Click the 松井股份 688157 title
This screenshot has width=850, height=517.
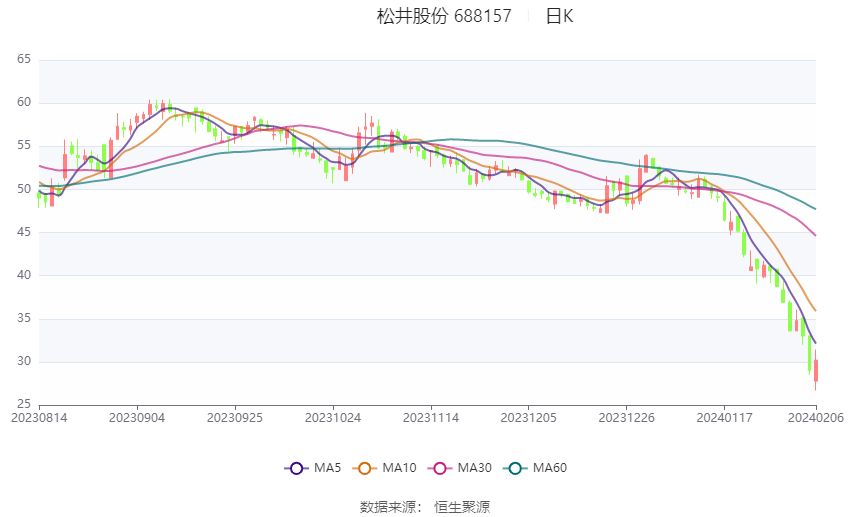[x=444, y=16]
